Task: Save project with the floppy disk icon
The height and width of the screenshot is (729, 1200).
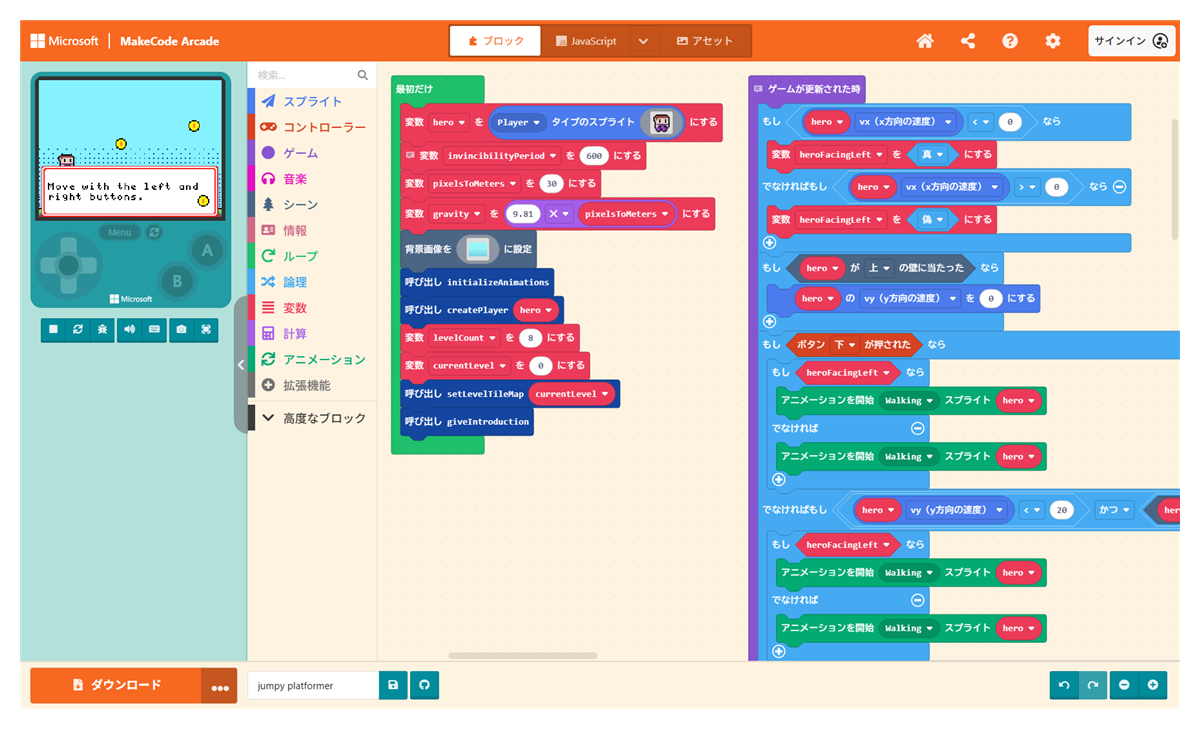Action: click(x=393, y=685)
